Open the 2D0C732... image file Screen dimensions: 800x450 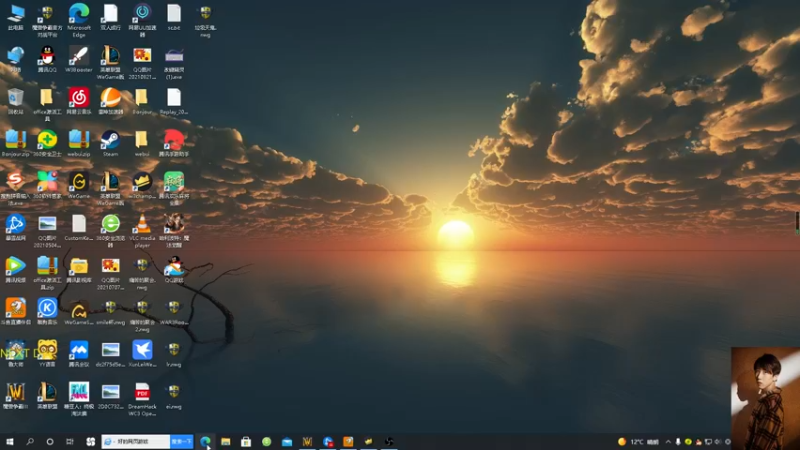[x=110, y=396]
